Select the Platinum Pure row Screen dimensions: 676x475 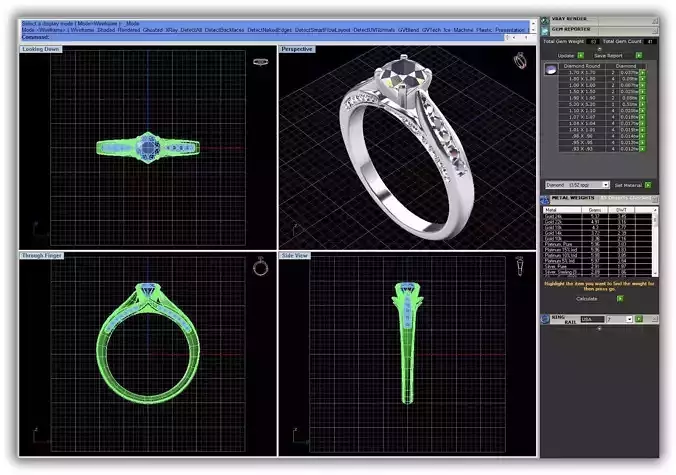[x=598, y=244]
